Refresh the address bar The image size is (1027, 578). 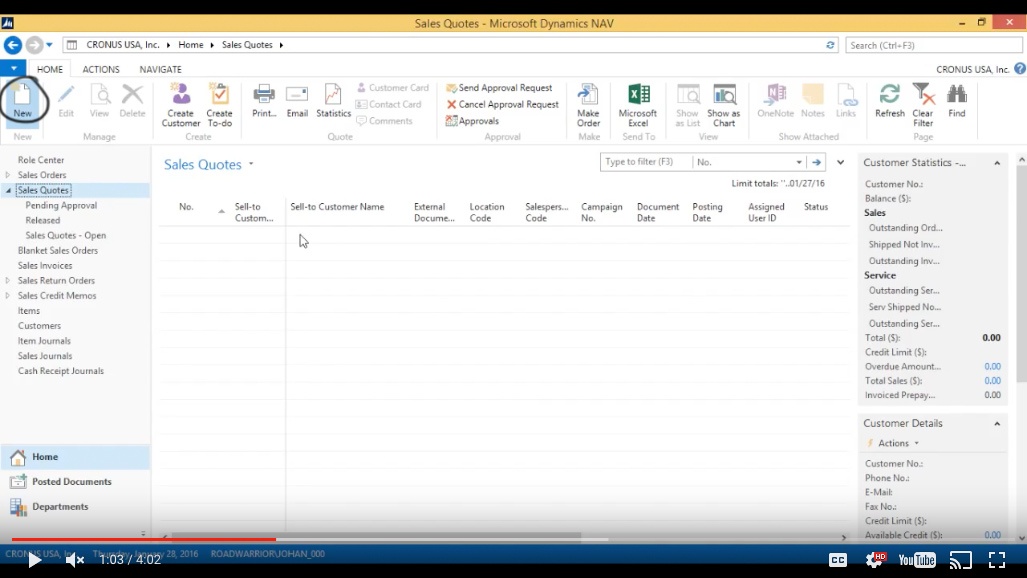coord(830,45)
